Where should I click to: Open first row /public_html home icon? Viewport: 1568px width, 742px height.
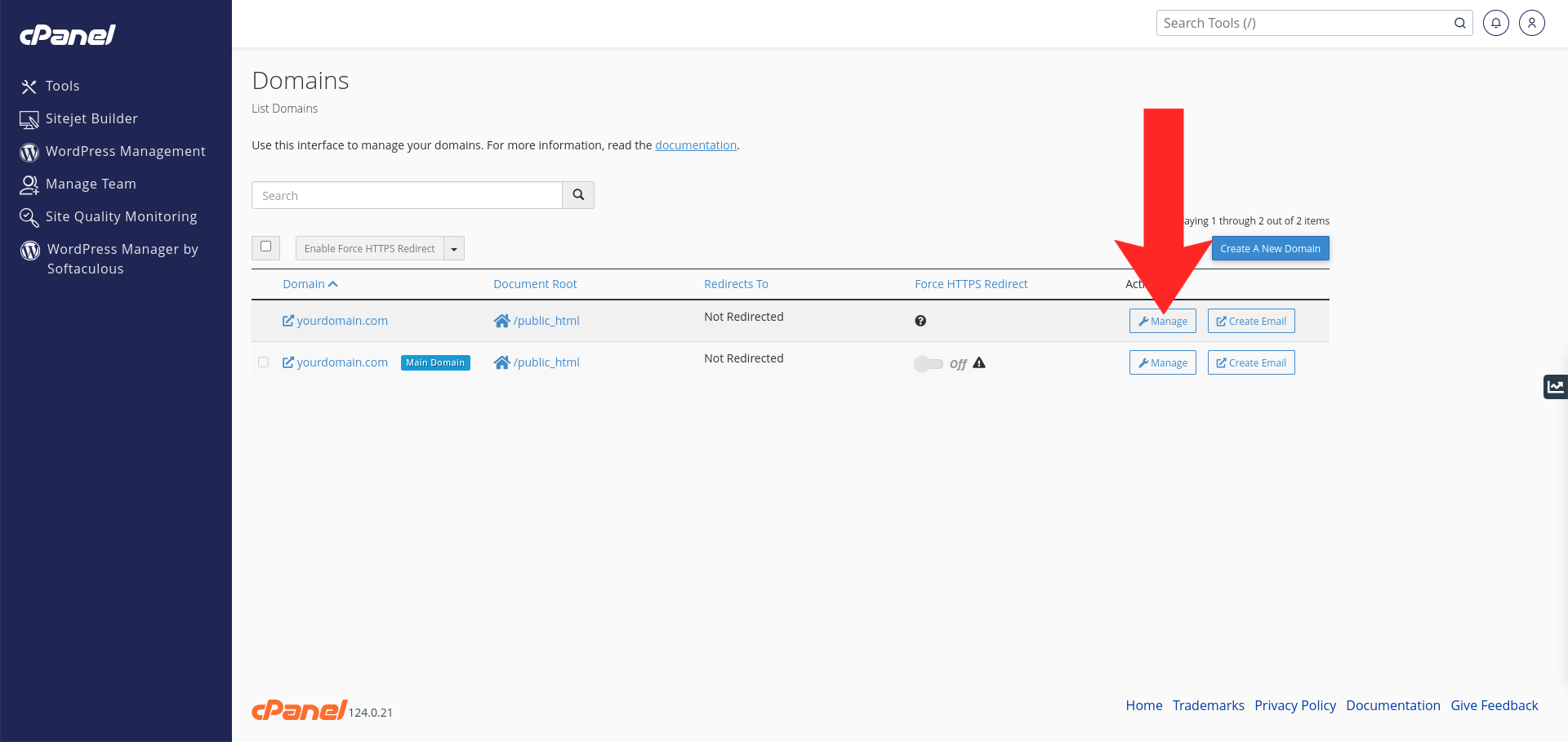501,321
